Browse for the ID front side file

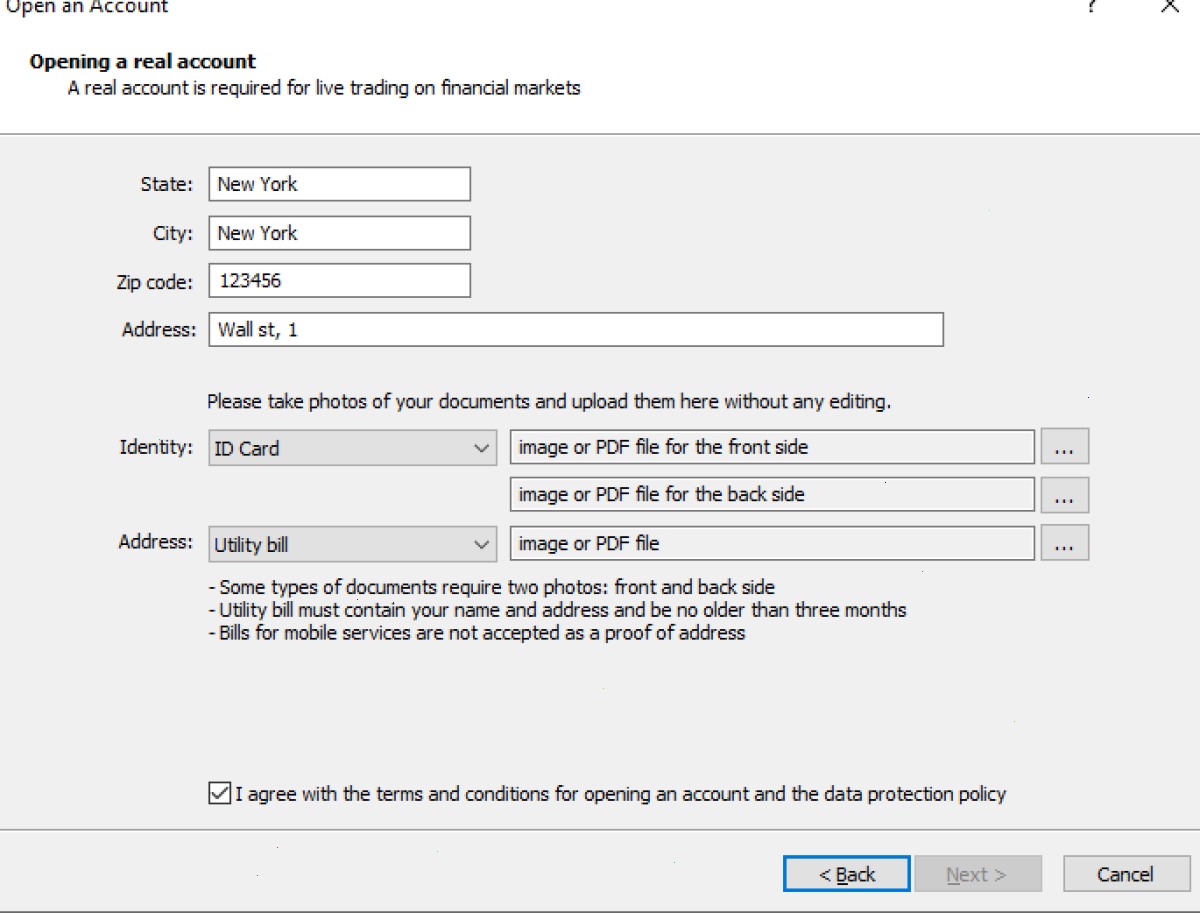tap(1064, 447)
